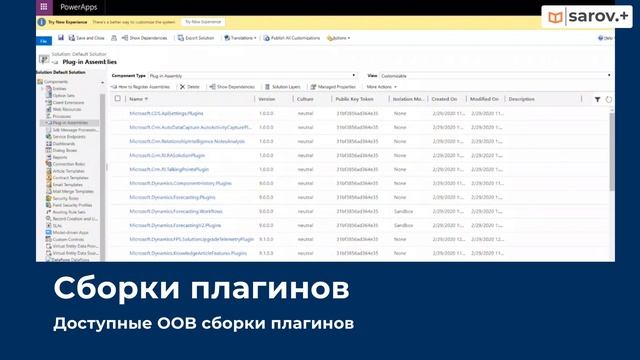Click the Solution Layers button
The width and height of the screenshot is (640, 360).
282,87
